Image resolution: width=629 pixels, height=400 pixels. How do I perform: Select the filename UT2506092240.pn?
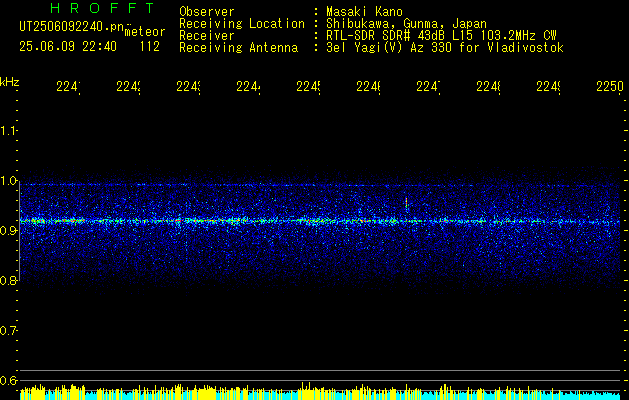[71, 27]
